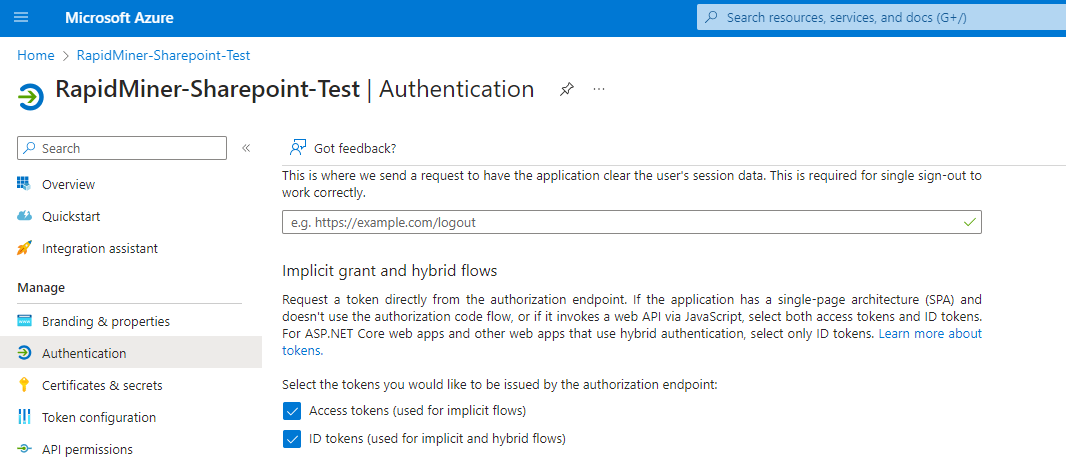Uncheck the ID tokens checkbox
Image resolution: width=1066 pixels, height=470 pixels.
pyautogui.click(x=292, y=438)
